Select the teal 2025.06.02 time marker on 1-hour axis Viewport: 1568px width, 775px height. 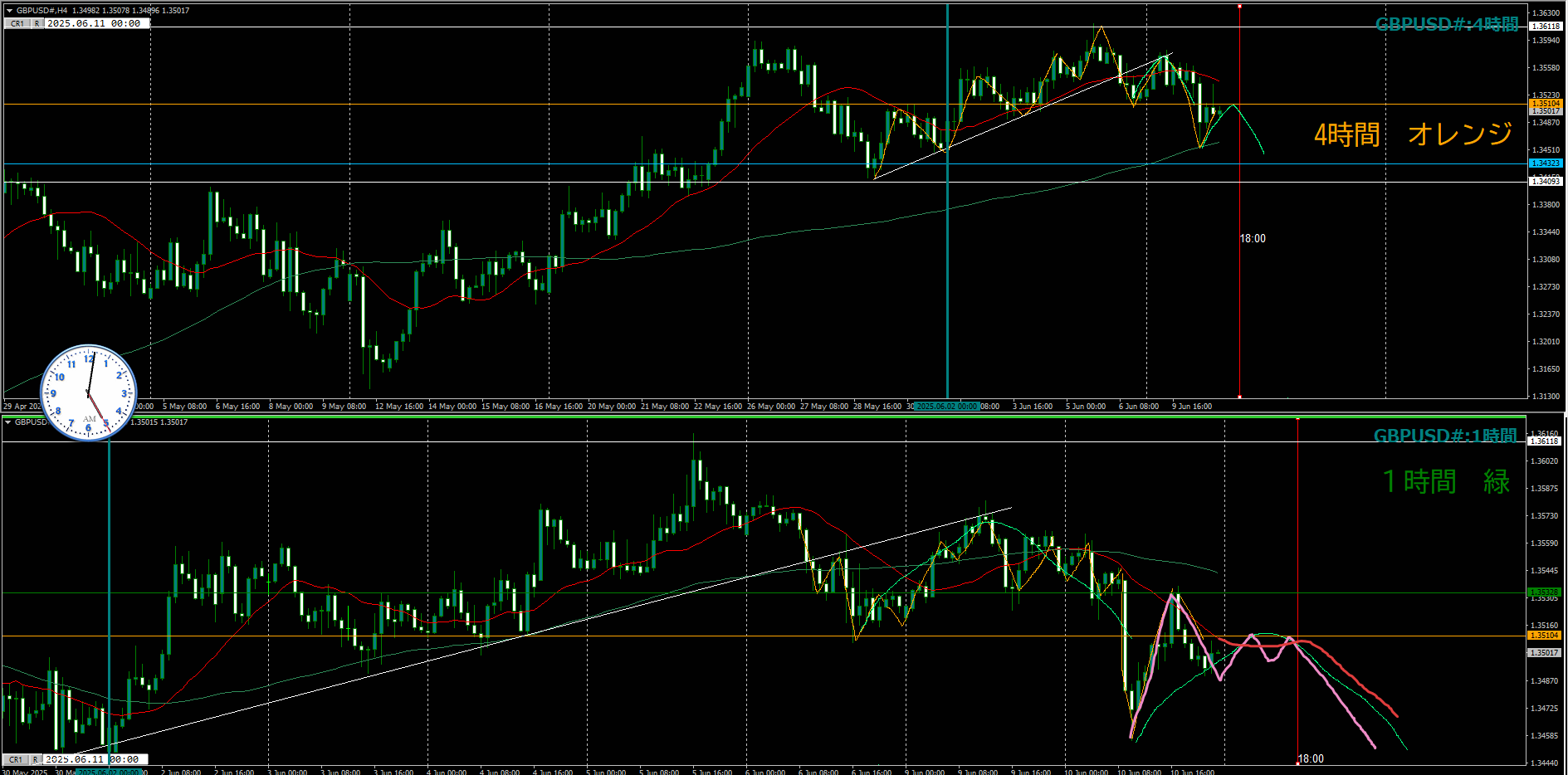pos(109,772)
